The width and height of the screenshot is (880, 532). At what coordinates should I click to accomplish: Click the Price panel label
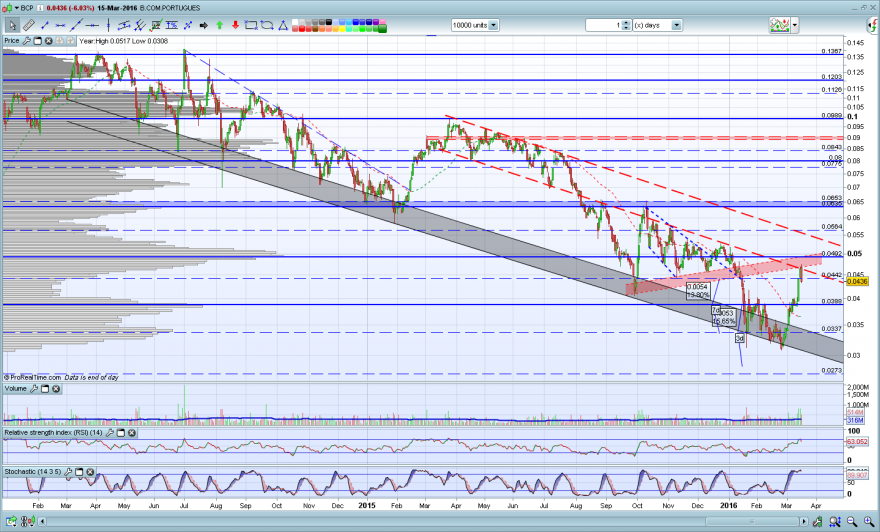(12, 41)
